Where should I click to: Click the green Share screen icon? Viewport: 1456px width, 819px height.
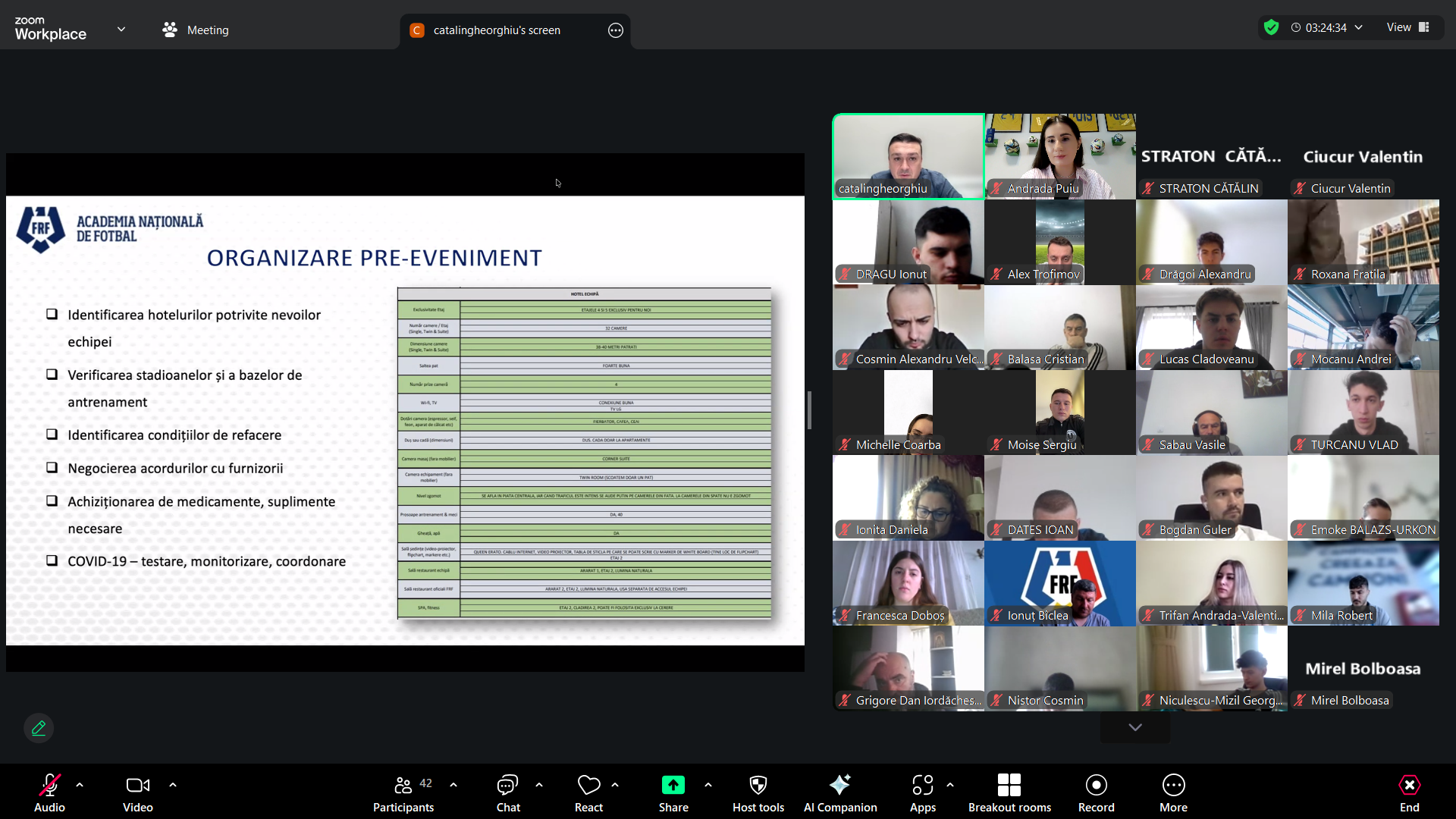pos(673,786)
